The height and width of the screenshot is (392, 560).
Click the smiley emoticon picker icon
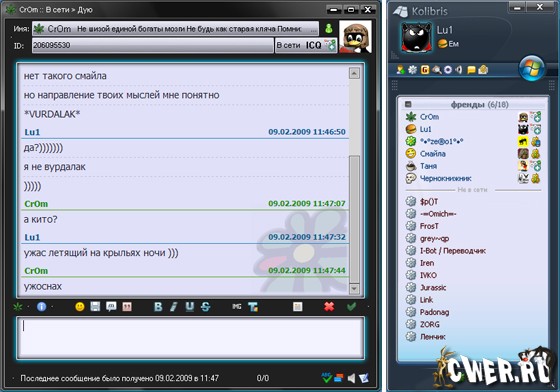80,306
